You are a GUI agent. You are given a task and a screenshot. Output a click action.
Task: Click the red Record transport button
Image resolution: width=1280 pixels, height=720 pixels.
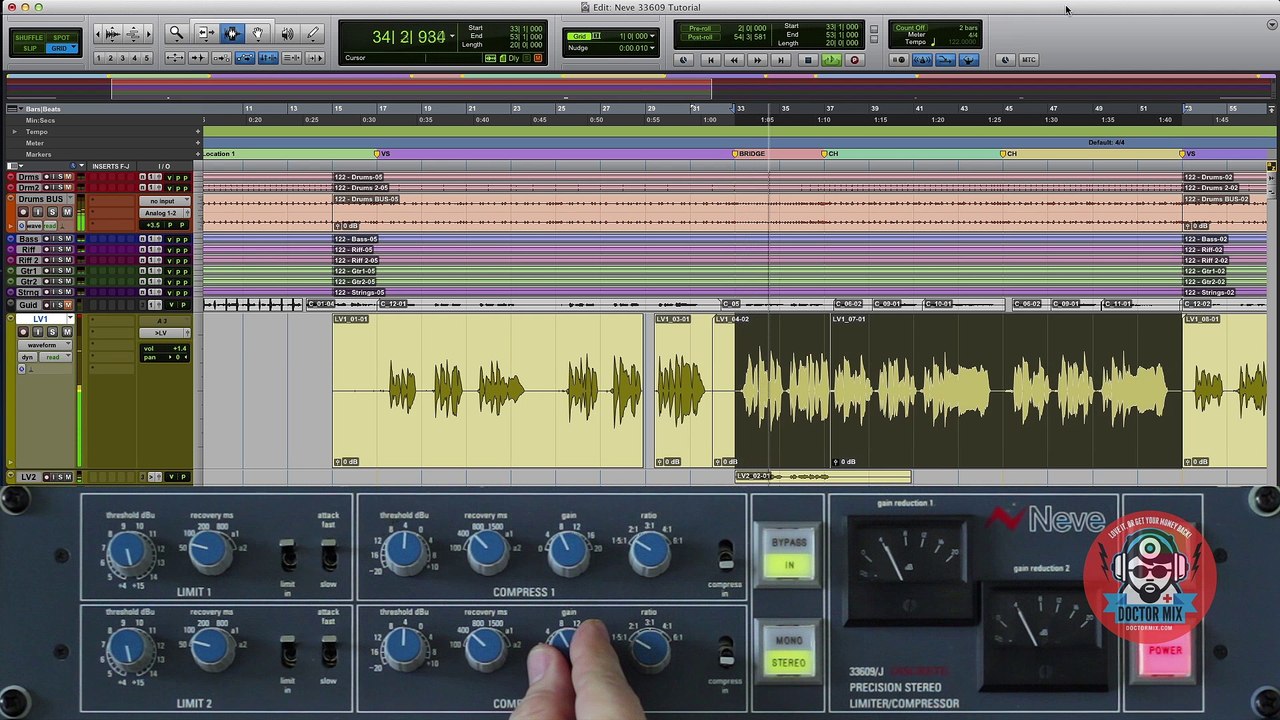pyautogui.click(x=854, y=60)
